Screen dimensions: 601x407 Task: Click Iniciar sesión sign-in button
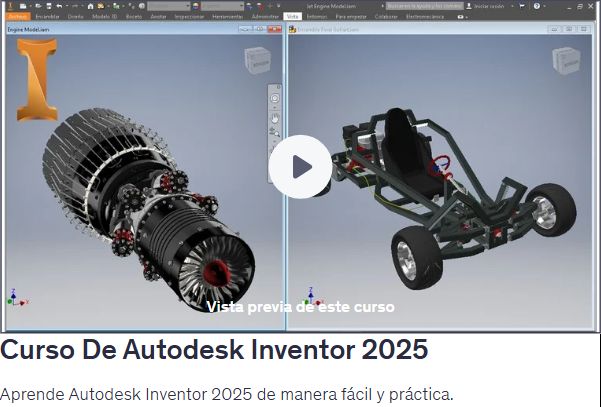484,6
